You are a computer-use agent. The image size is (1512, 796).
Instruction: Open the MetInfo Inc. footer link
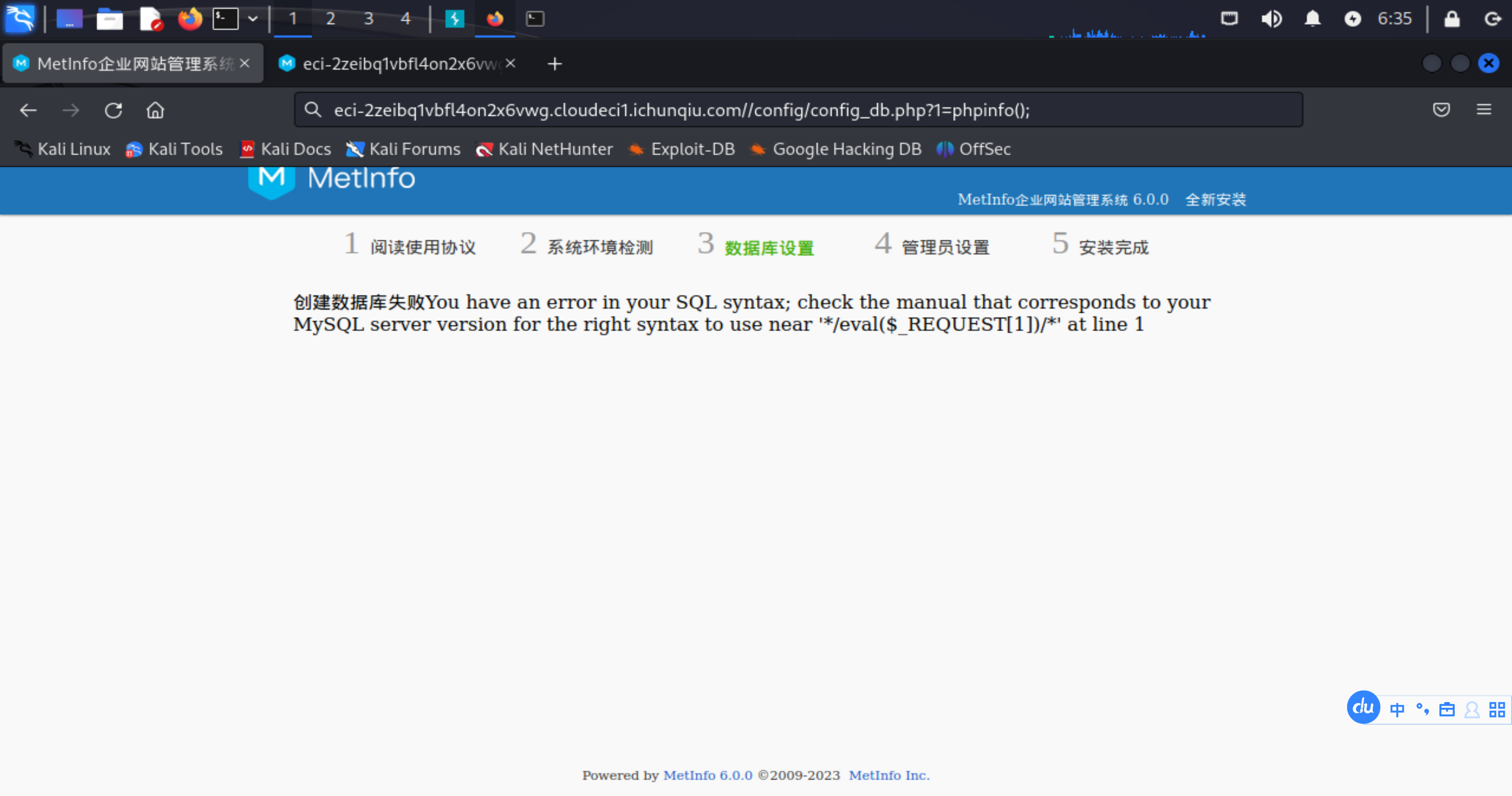click(x=889, y=775)
